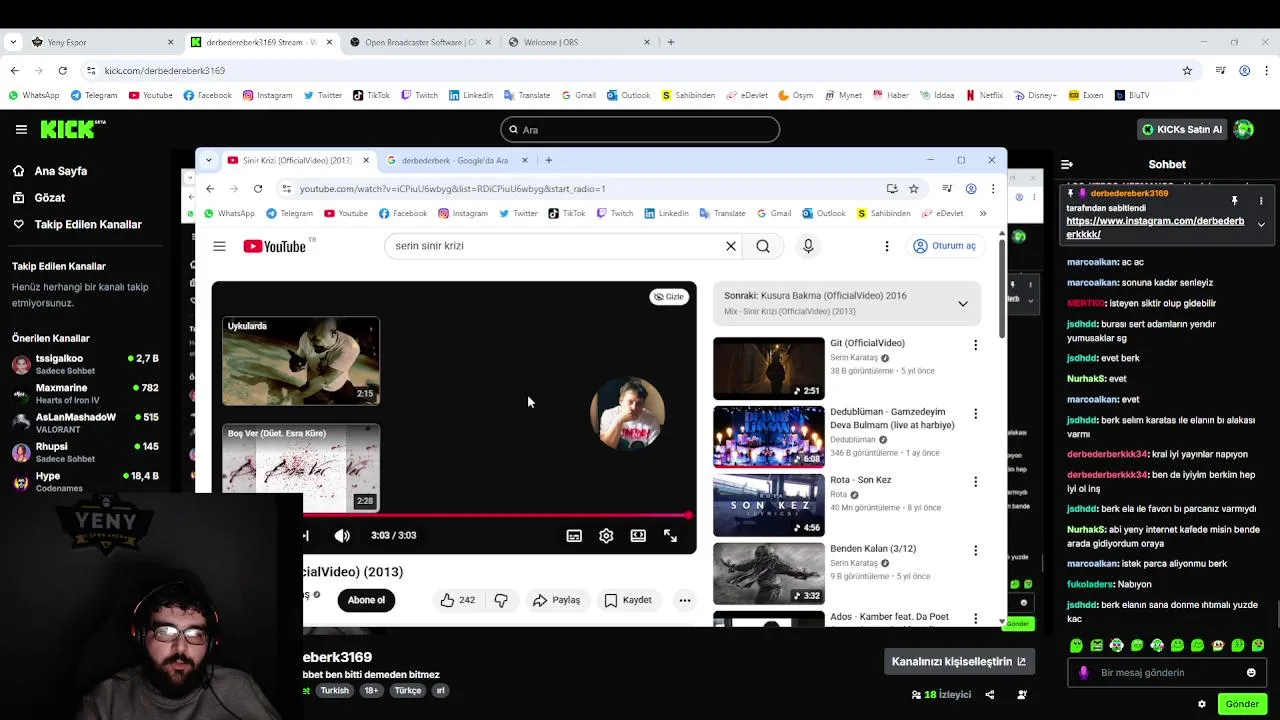Open options for Dedublüman - Gamzedeyim video

[975, 413]
